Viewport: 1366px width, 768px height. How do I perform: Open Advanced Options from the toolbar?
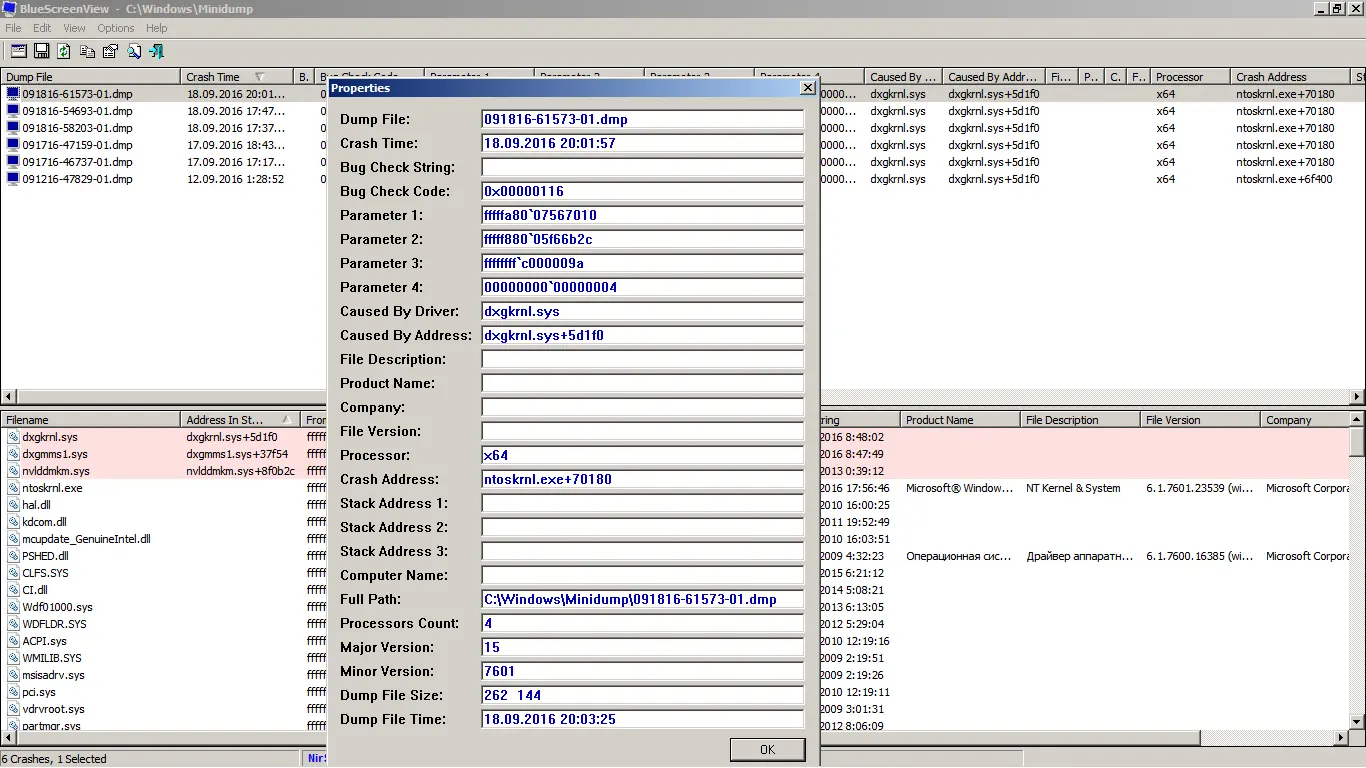pyautogui.click(x=19, y=51)
